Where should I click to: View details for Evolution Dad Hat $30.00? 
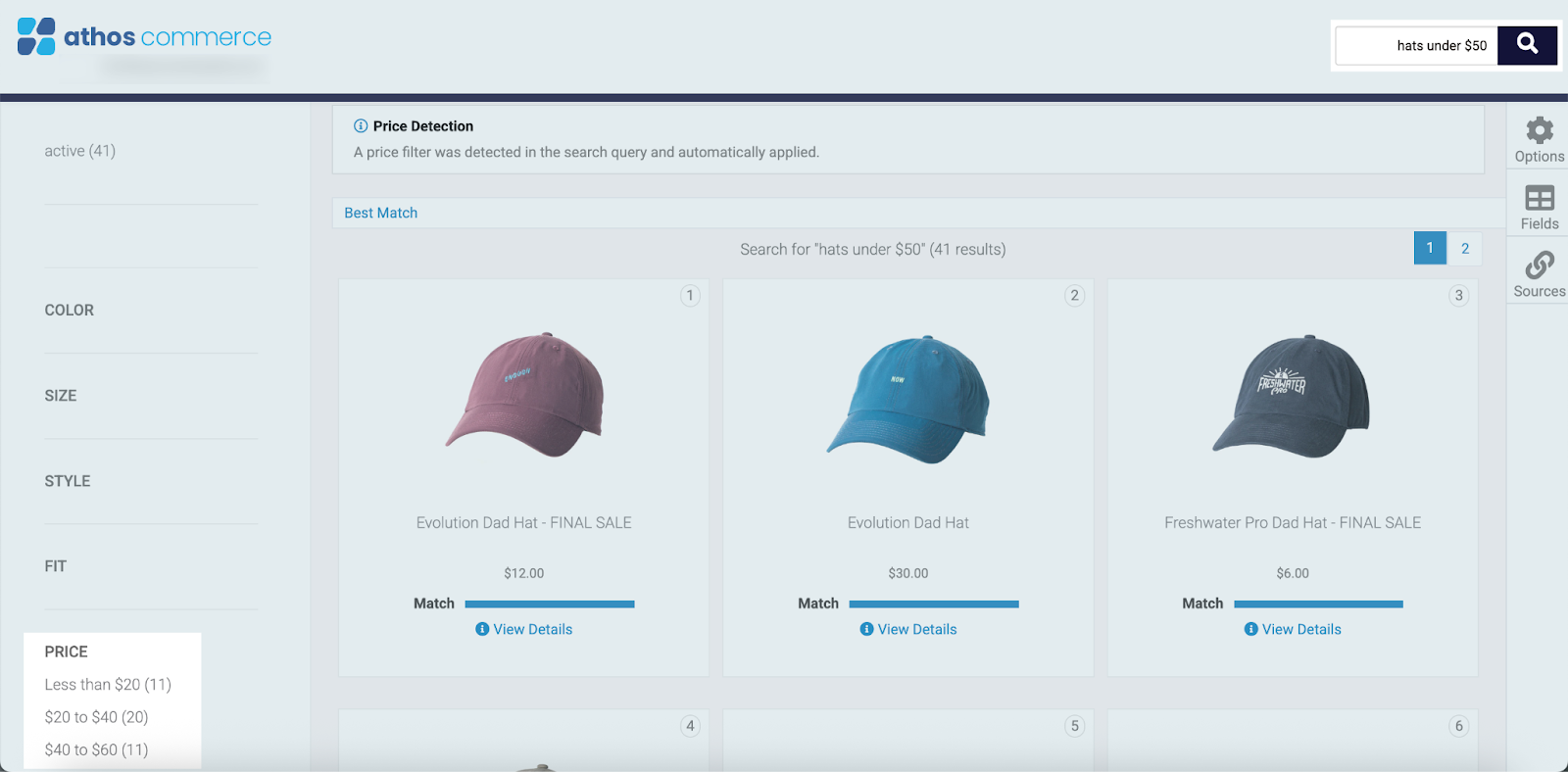click(x=916, y=629)
